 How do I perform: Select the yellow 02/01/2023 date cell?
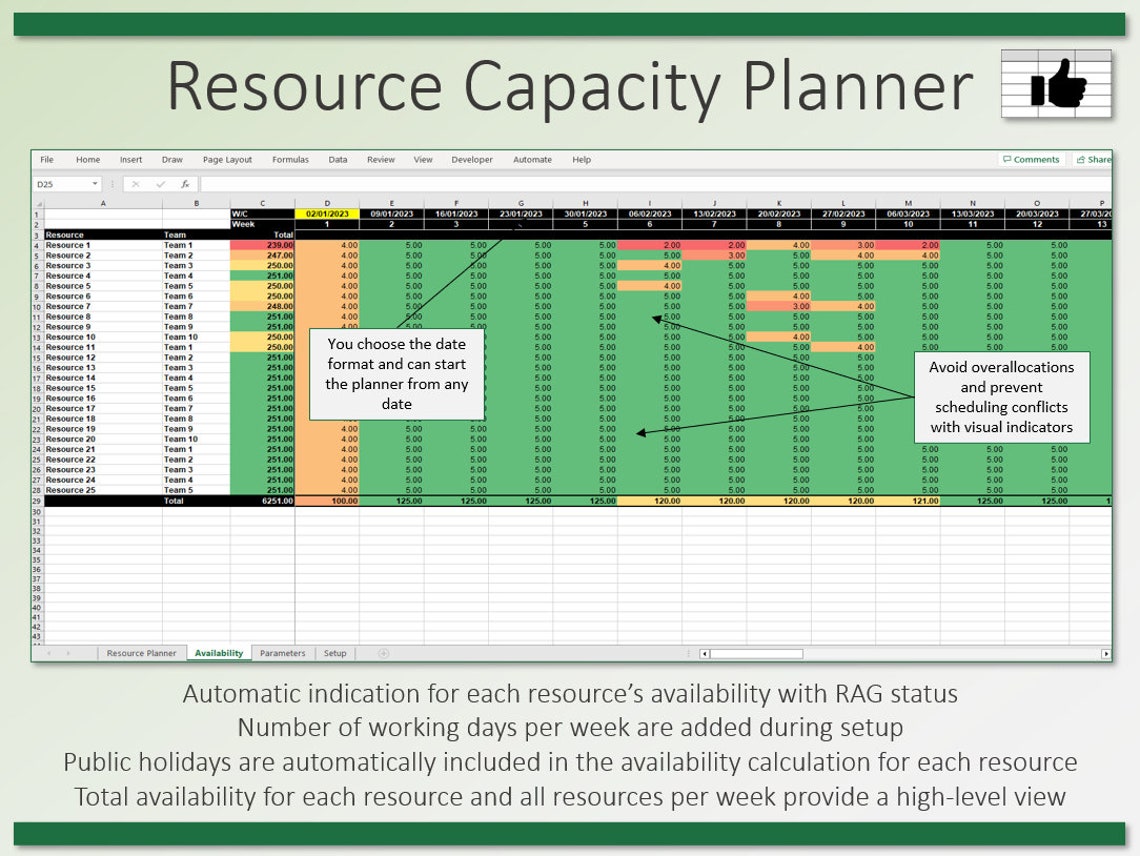pyautogui.click(x=327, y=212)
